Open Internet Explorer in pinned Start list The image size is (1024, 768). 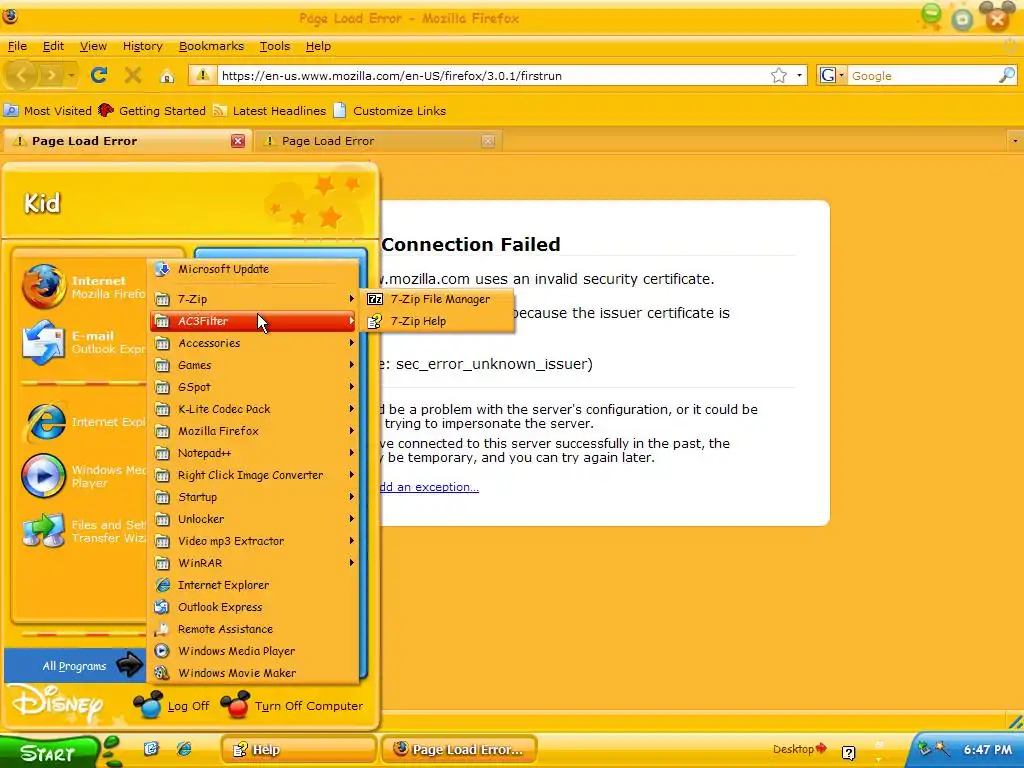click(82, 422)
